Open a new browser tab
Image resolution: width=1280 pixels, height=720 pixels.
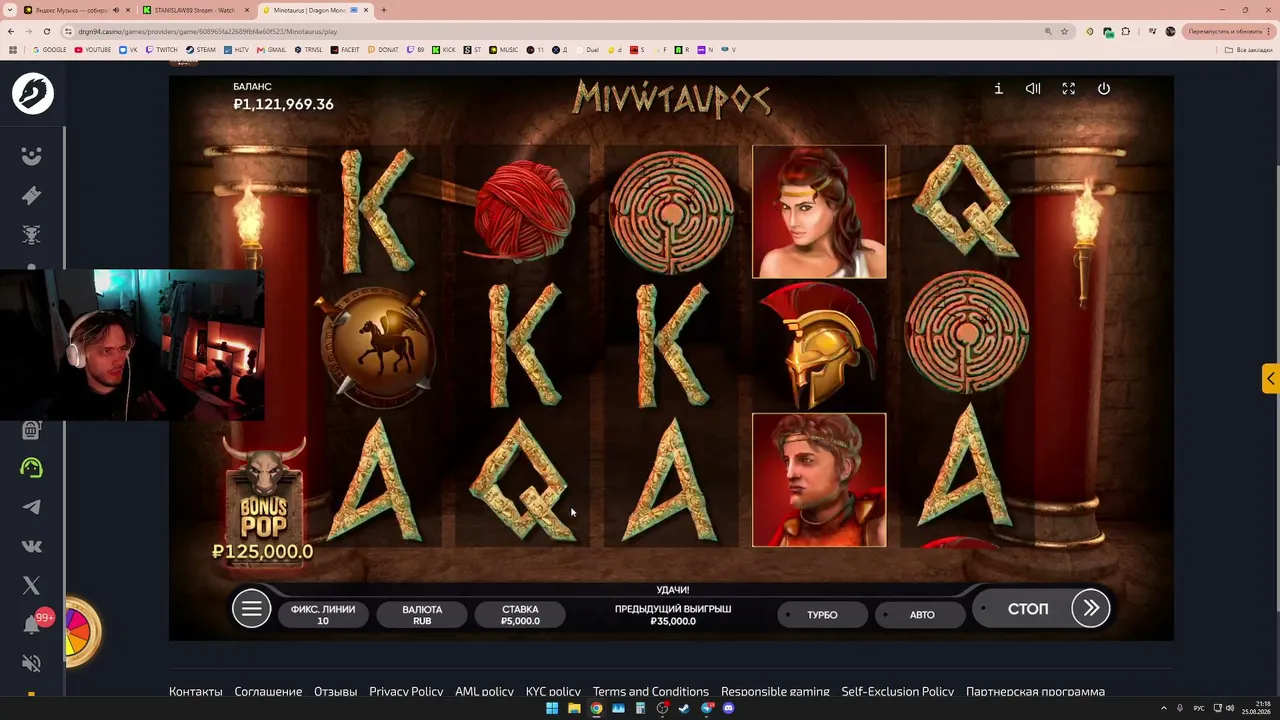[x=384, y=10]
